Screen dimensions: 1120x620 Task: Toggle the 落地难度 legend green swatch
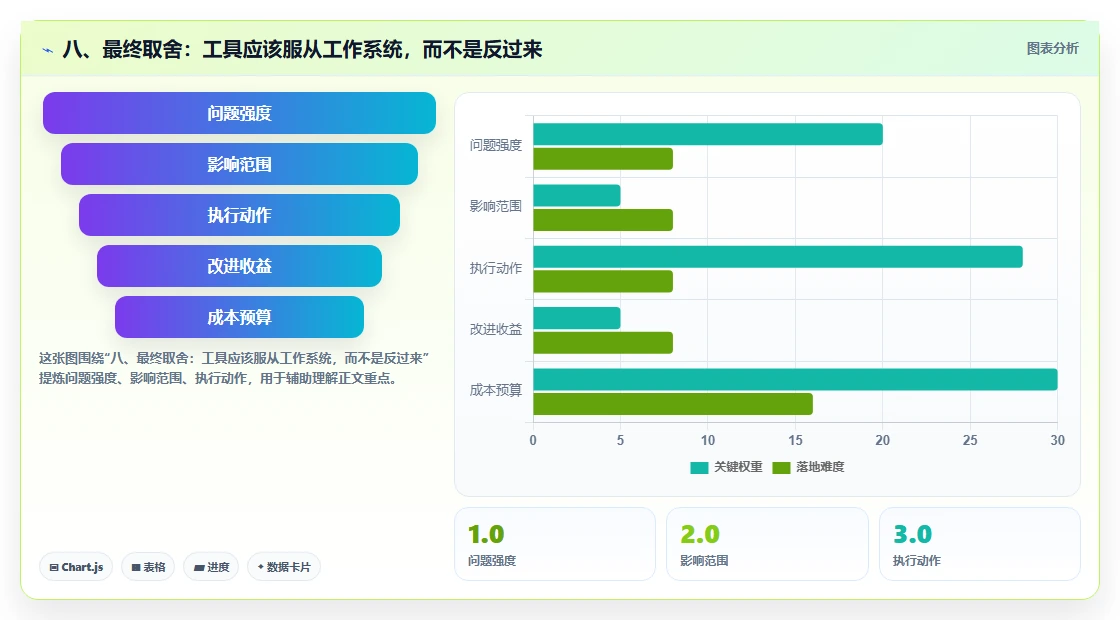[x=781, y=467]
